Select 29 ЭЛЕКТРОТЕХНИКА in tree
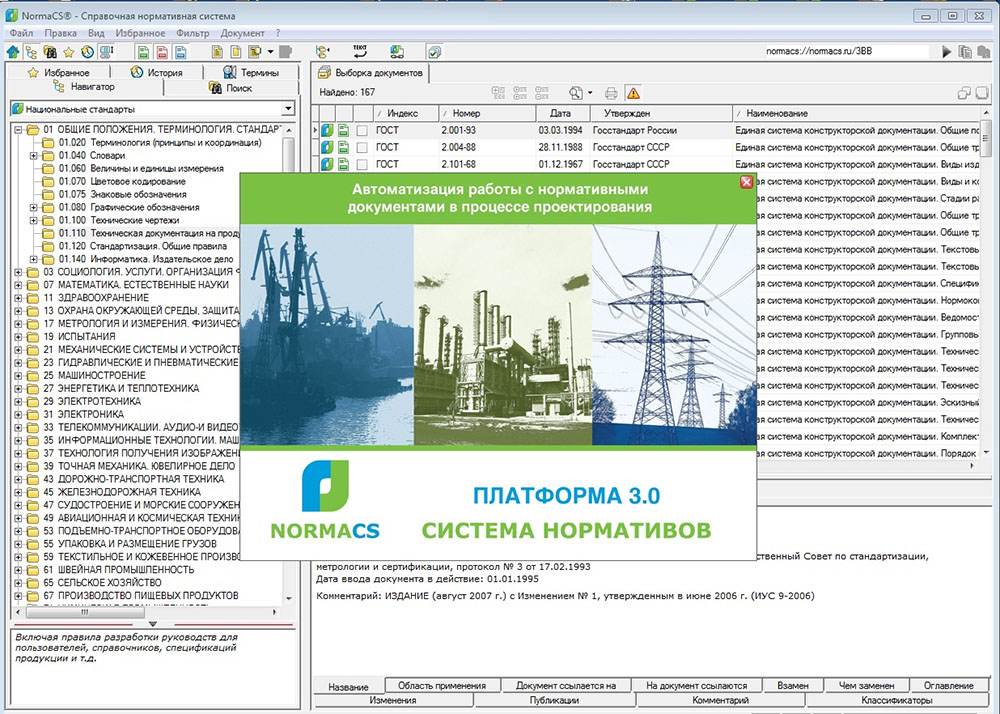The width and height of the screenshot is (1000, 714). click(x=92, y=402)
